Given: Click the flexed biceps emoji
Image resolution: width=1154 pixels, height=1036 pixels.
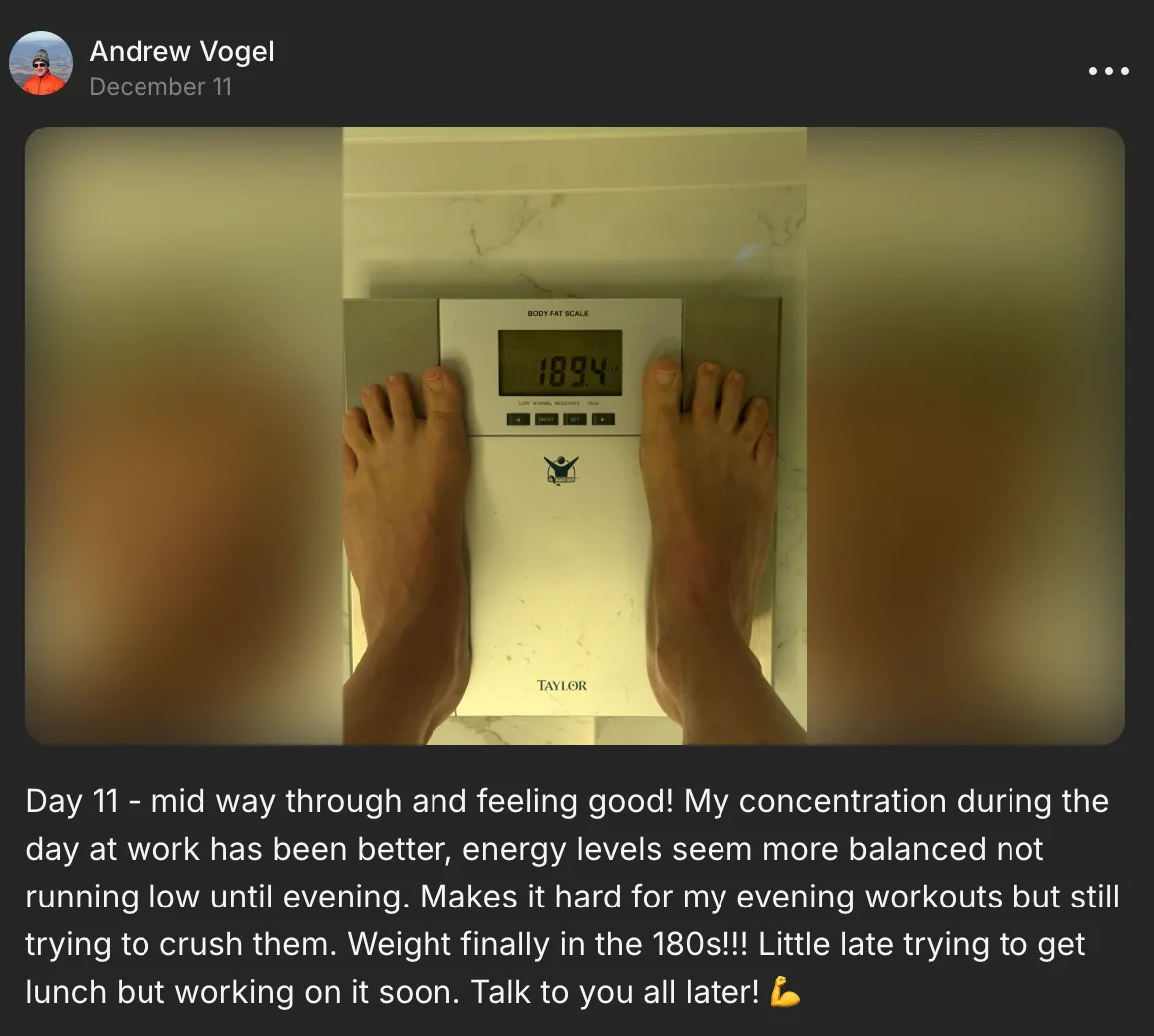Looking at the screenshot, I should (784, 992).
